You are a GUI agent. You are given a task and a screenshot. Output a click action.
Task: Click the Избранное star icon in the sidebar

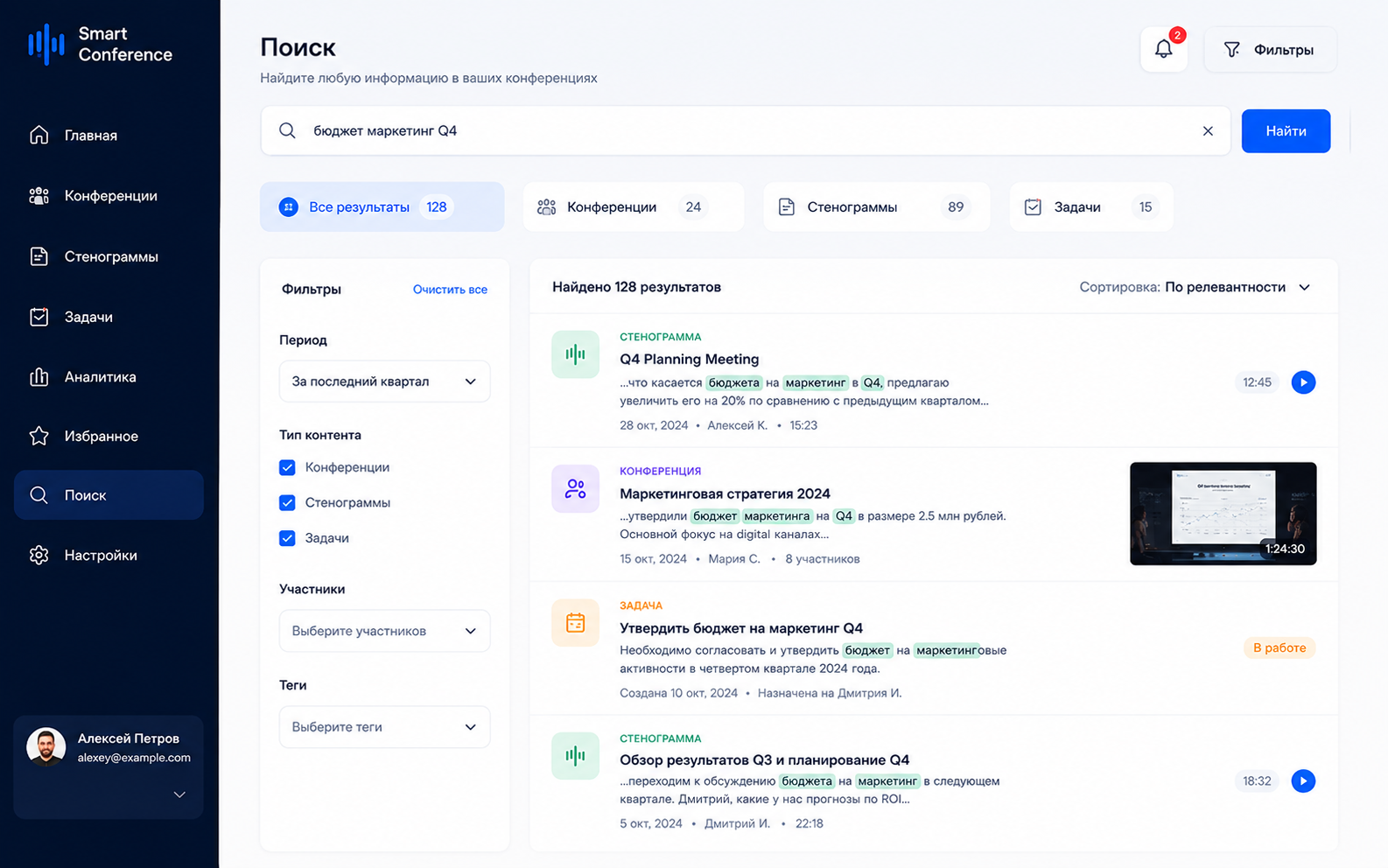[x=39, y=436]
